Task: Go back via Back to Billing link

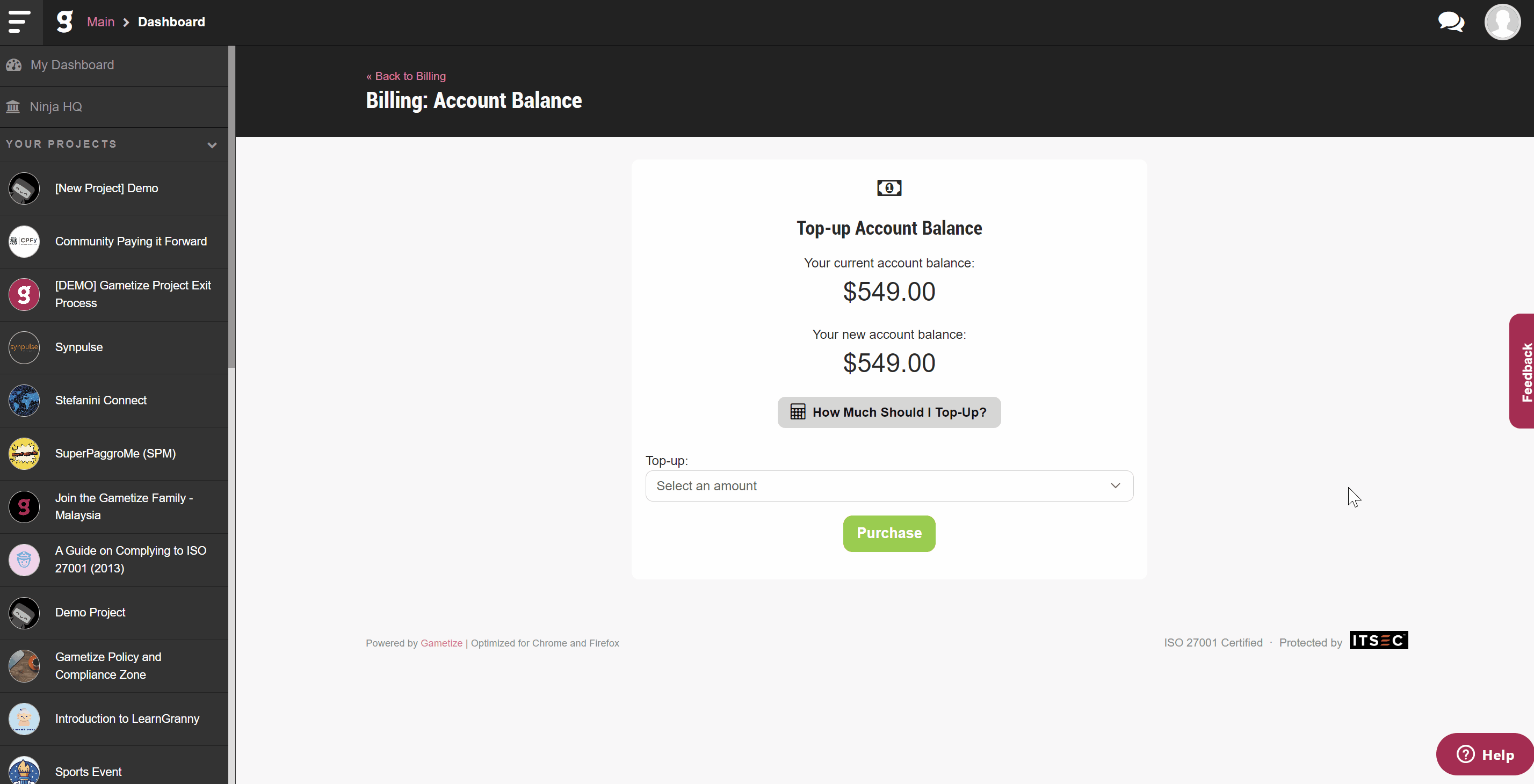Action: click(x=406, y=76)
